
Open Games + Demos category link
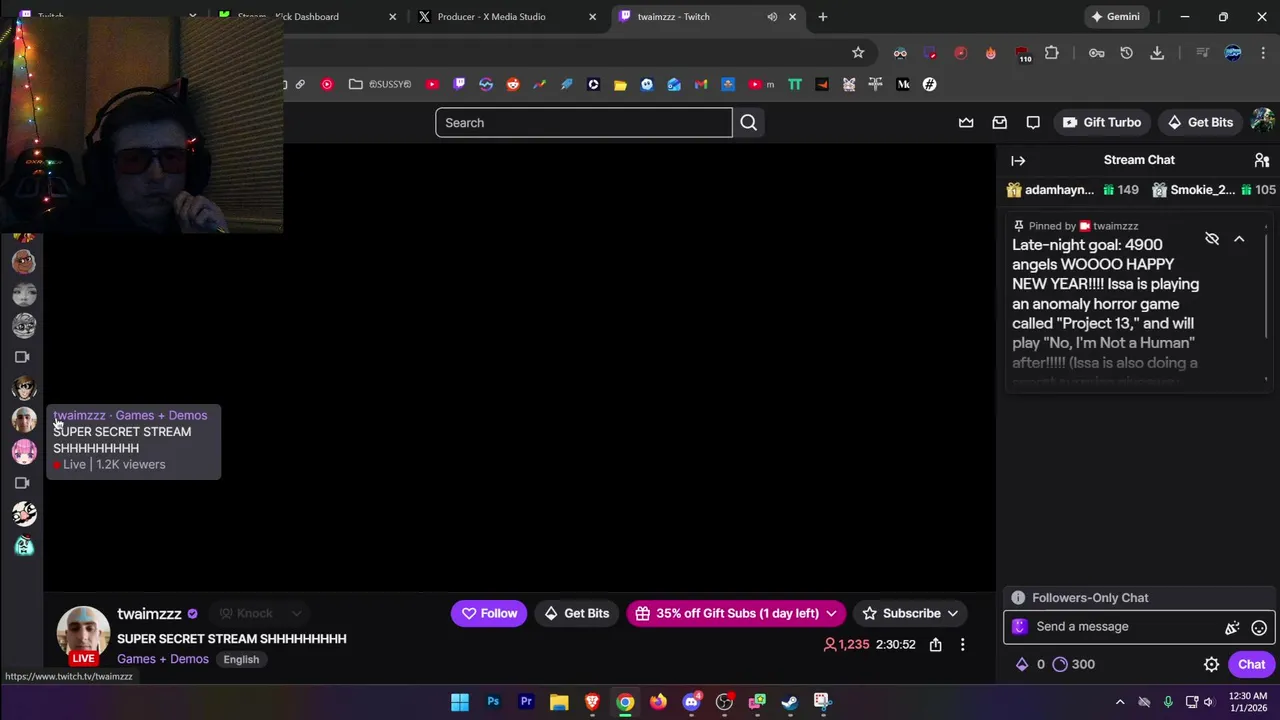point(163,659)
